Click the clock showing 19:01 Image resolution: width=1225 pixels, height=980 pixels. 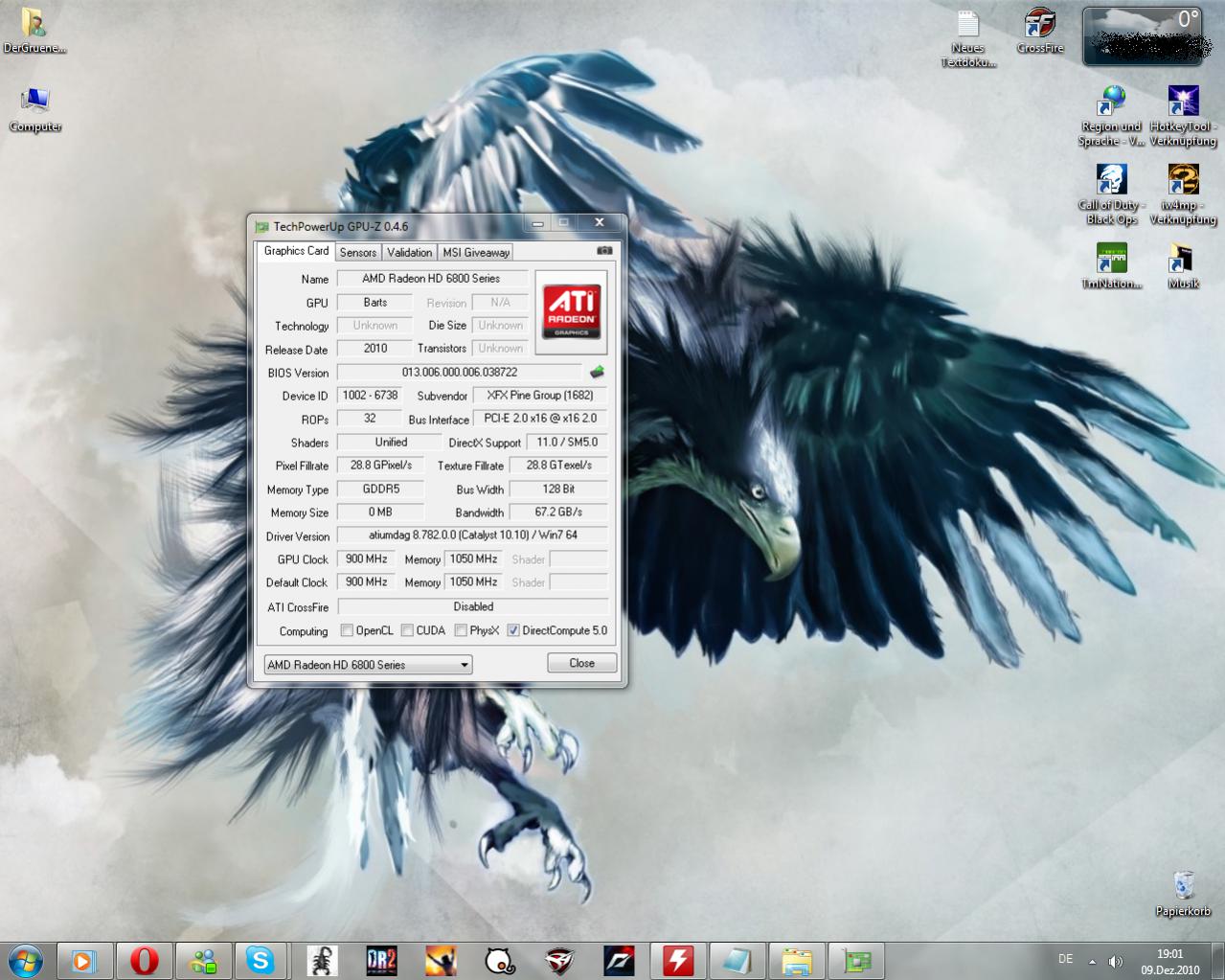(x=1169, y=954)
